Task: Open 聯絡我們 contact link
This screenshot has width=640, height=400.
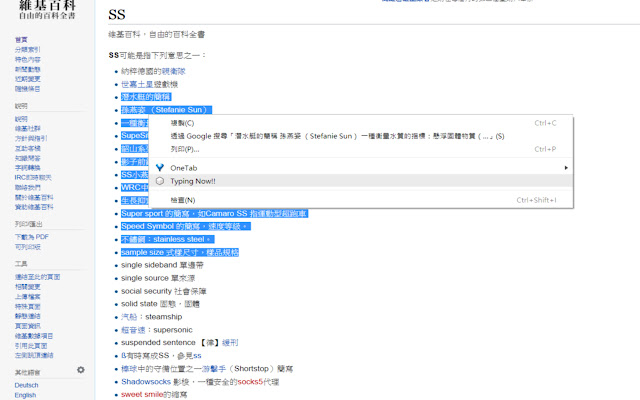Action: [x=27, y=187]
